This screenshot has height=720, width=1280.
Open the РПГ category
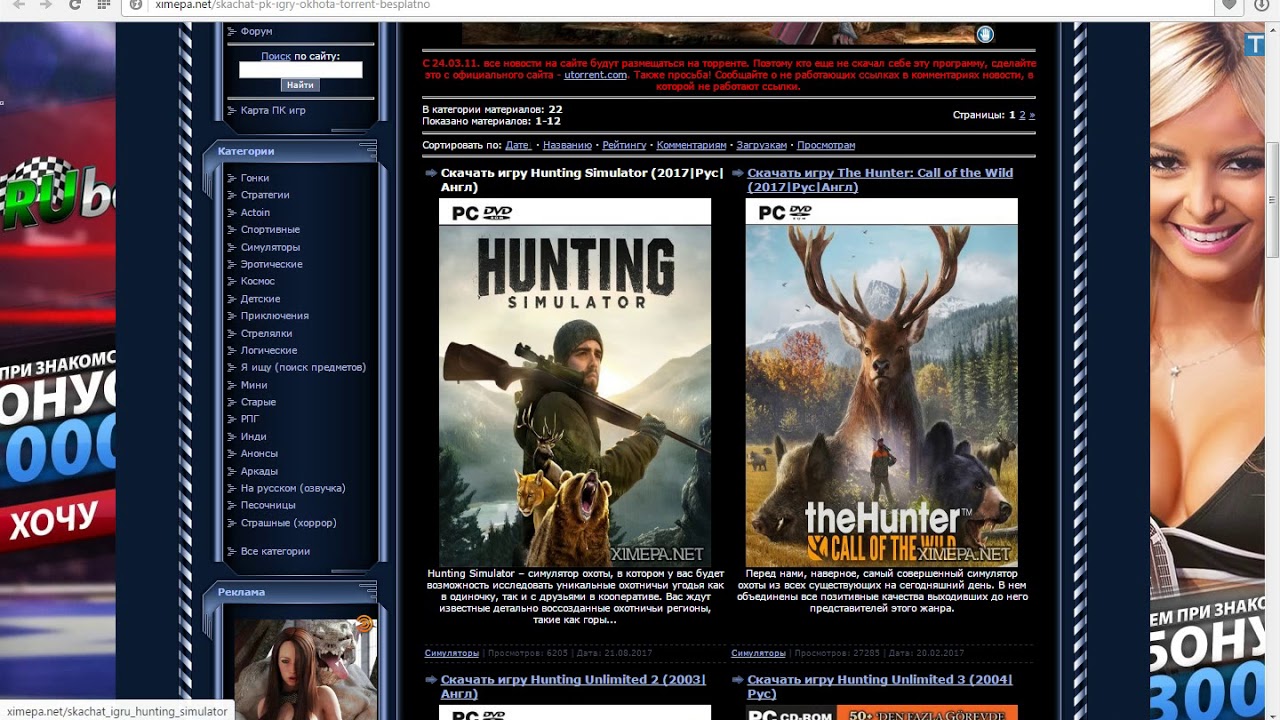(x=250, y=419)
